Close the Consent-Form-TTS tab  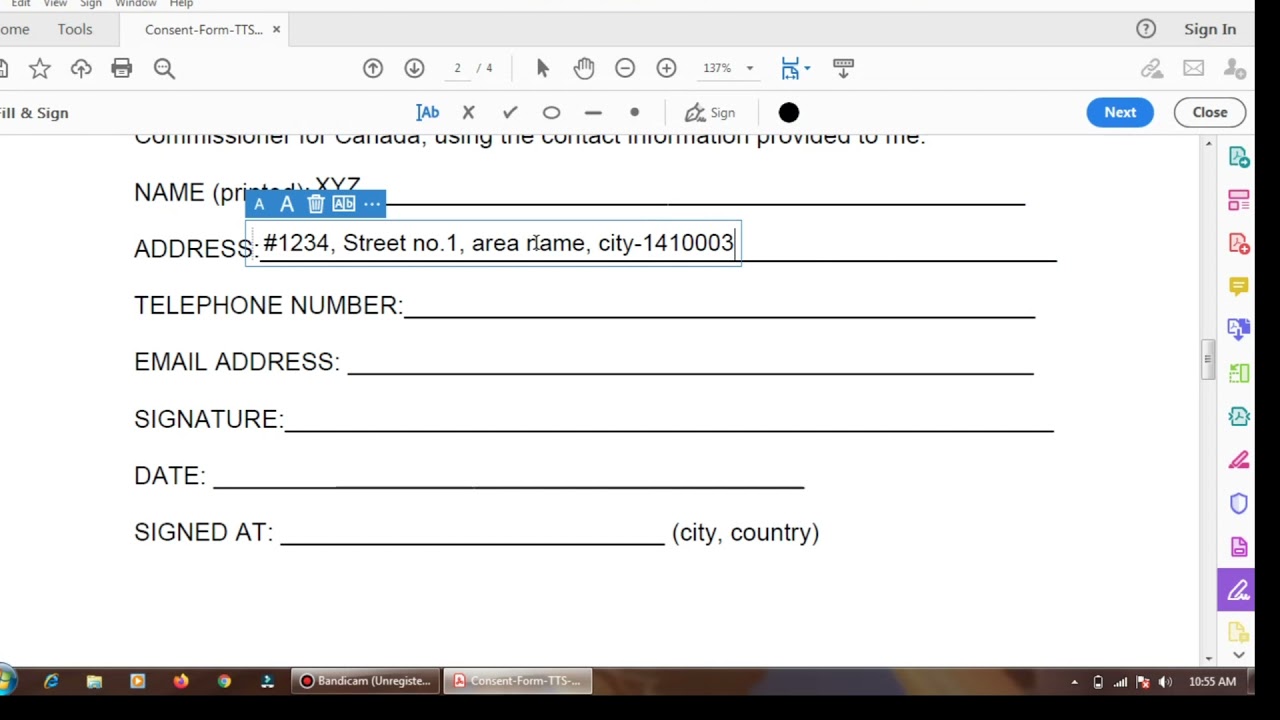(276, 29)
